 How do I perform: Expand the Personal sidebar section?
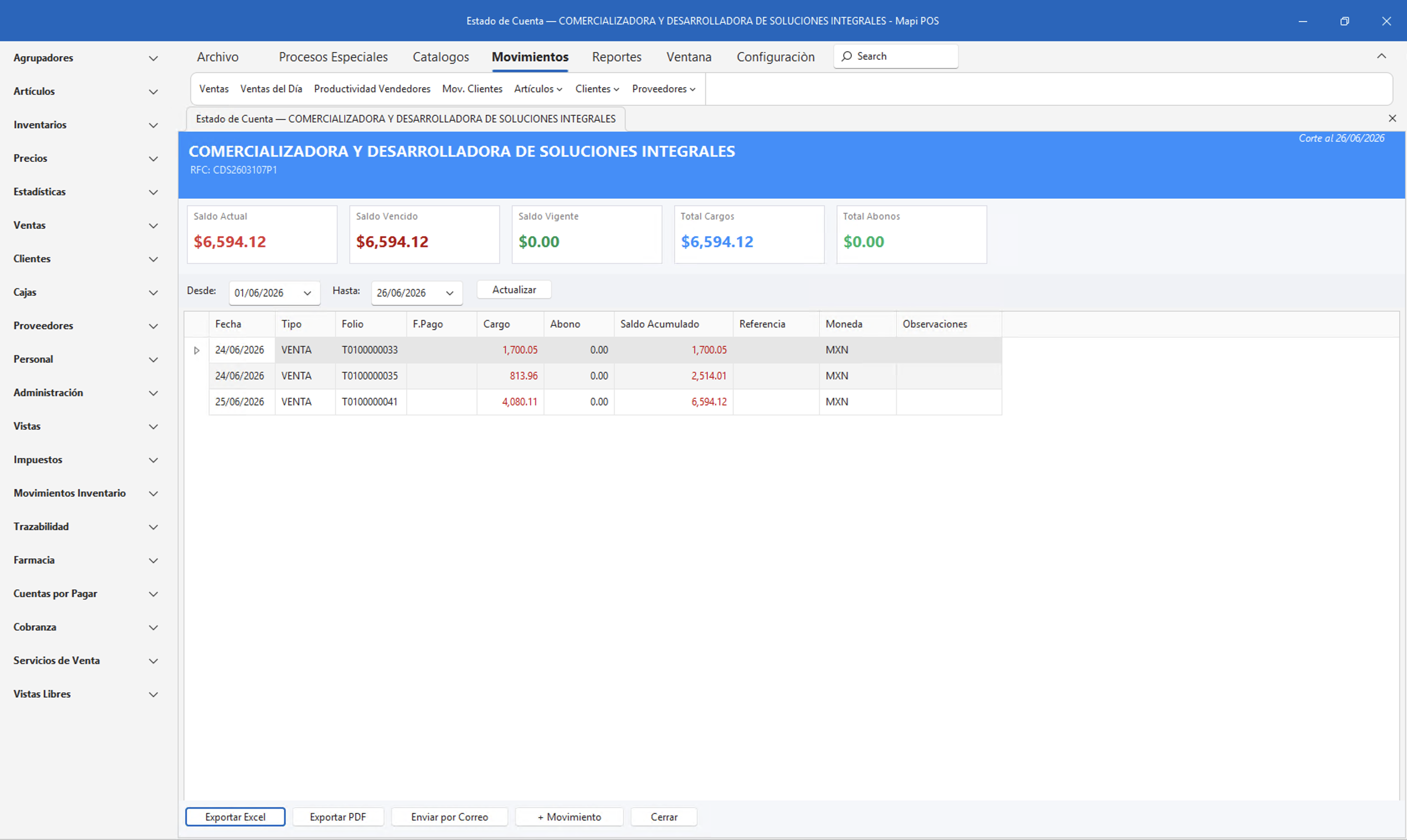153,359
